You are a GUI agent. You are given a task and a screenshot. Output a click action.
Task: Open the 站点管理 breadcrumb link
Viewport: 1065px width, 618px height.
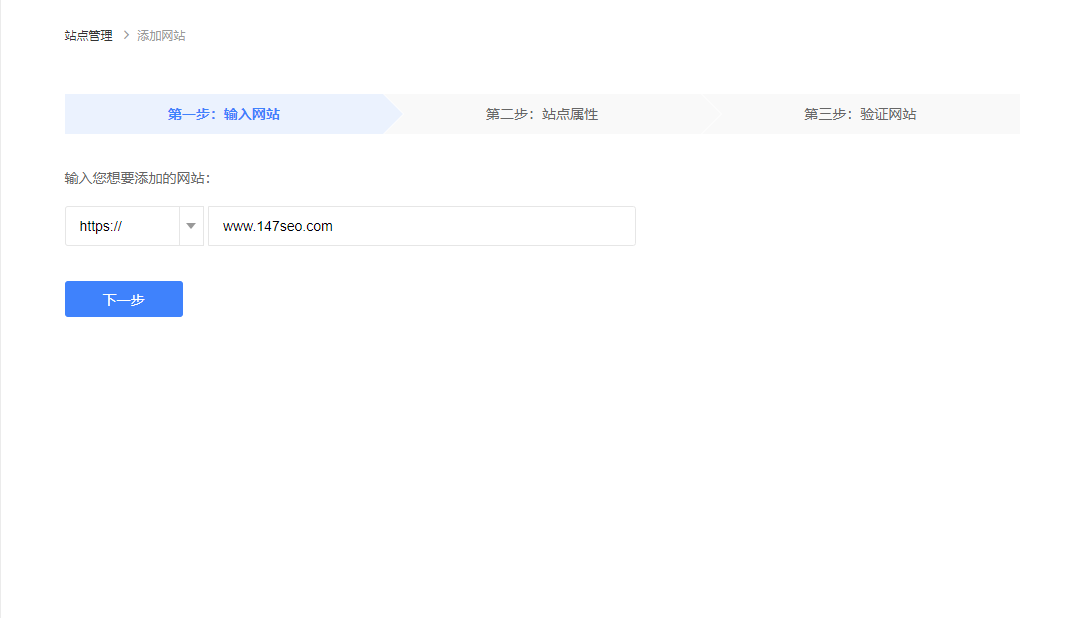pyautogui.click(x=88, y=36)
